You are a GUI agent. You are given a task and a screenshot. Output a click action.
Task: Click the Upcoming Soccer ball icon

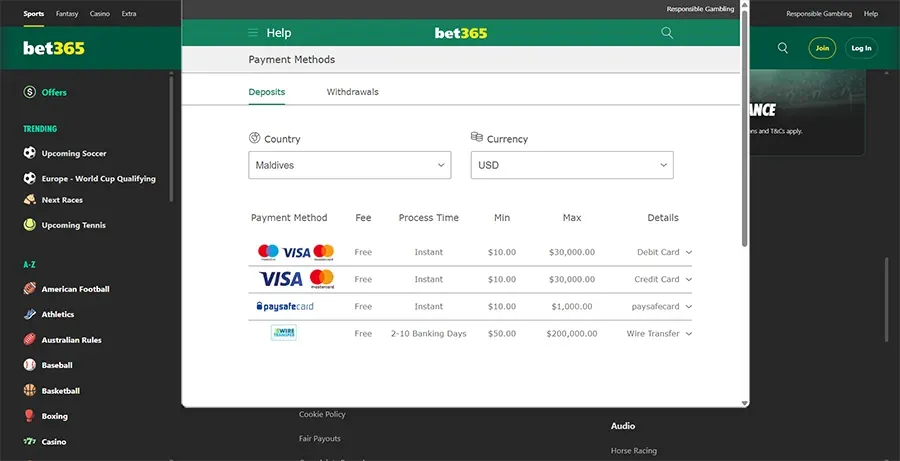[x=29, y=153]
